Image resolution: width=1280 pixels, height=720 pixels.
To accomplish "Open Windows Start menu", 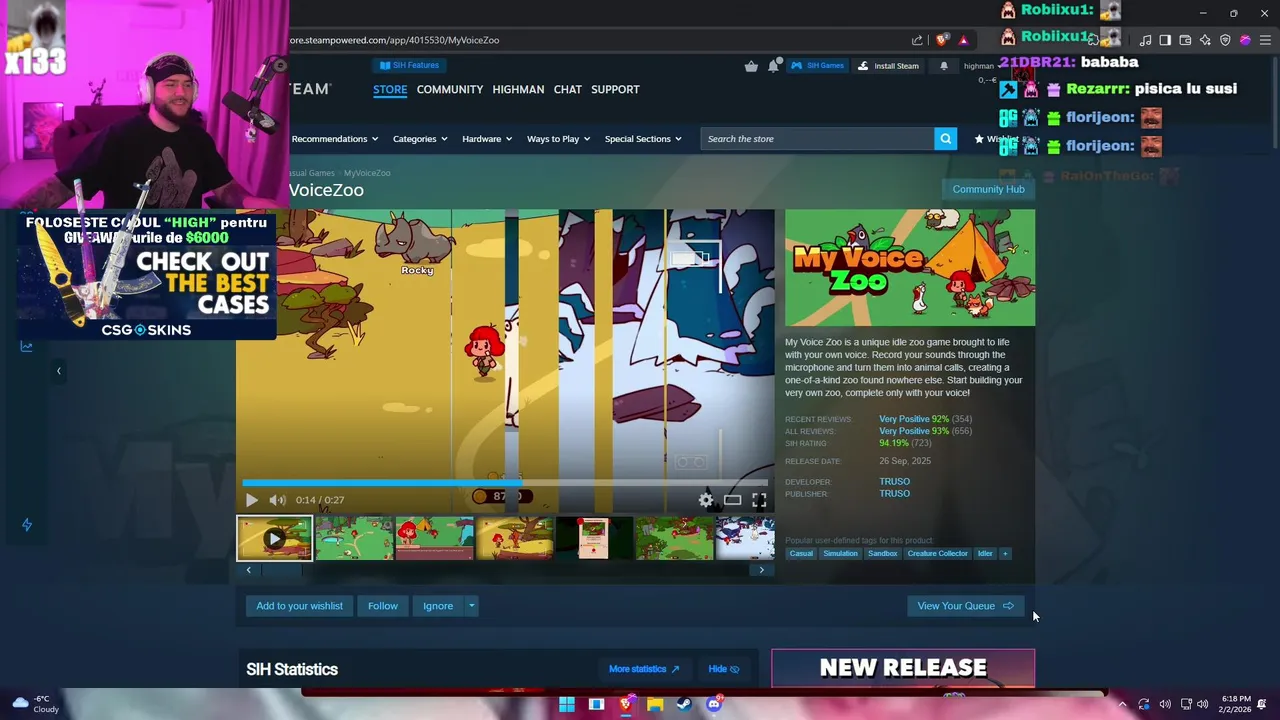I will (567, 704).
